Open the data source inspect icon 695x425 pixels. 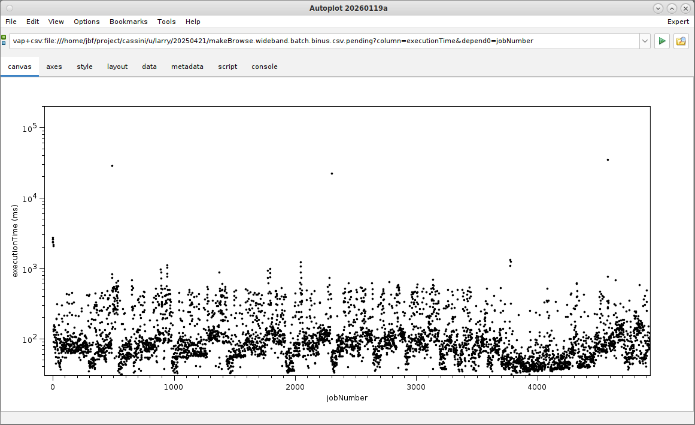(x=681, y=41)
